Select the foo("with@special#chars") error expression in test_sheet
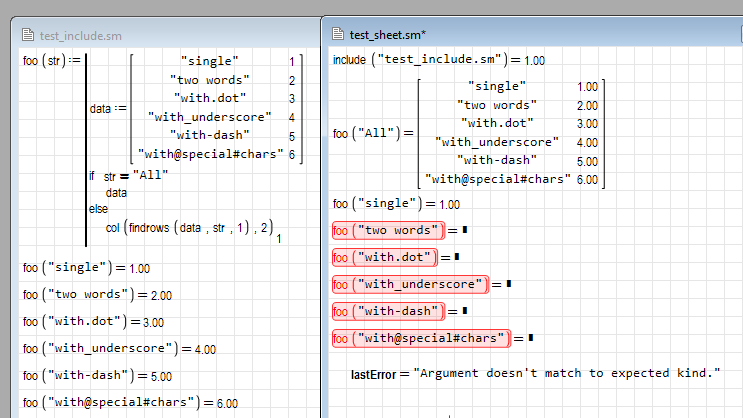Viewport: 743px width, 418px height. [421, 337]
